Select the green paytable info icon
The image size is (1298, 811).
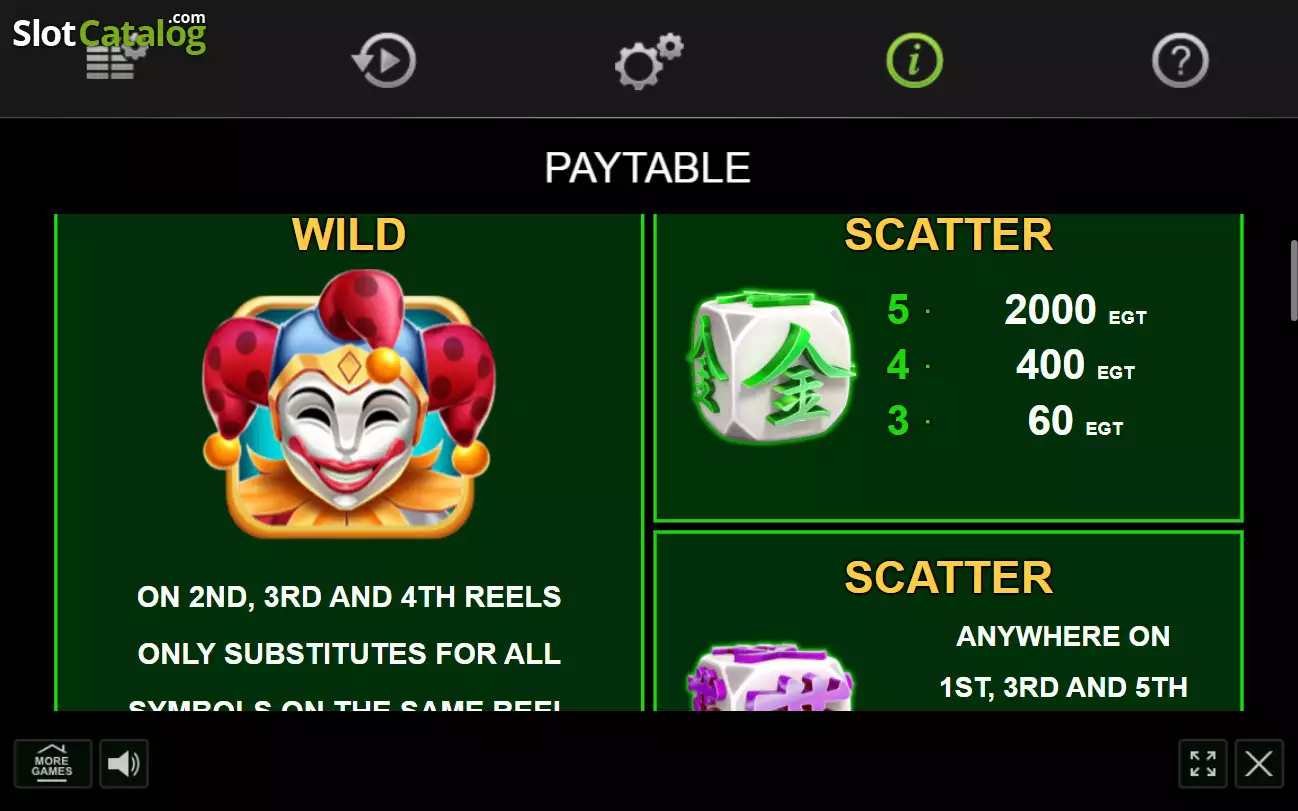pos(914,61)
